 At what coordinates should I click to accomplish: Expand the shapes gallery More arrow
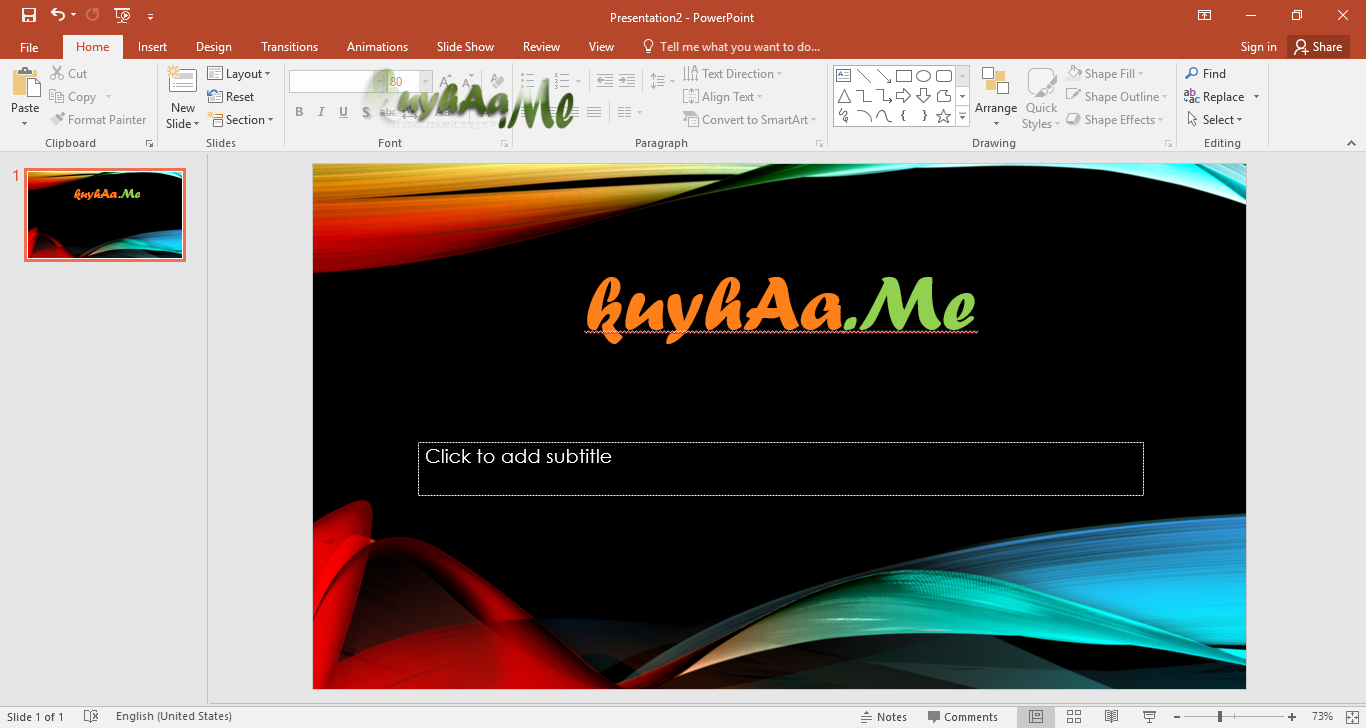962,116
